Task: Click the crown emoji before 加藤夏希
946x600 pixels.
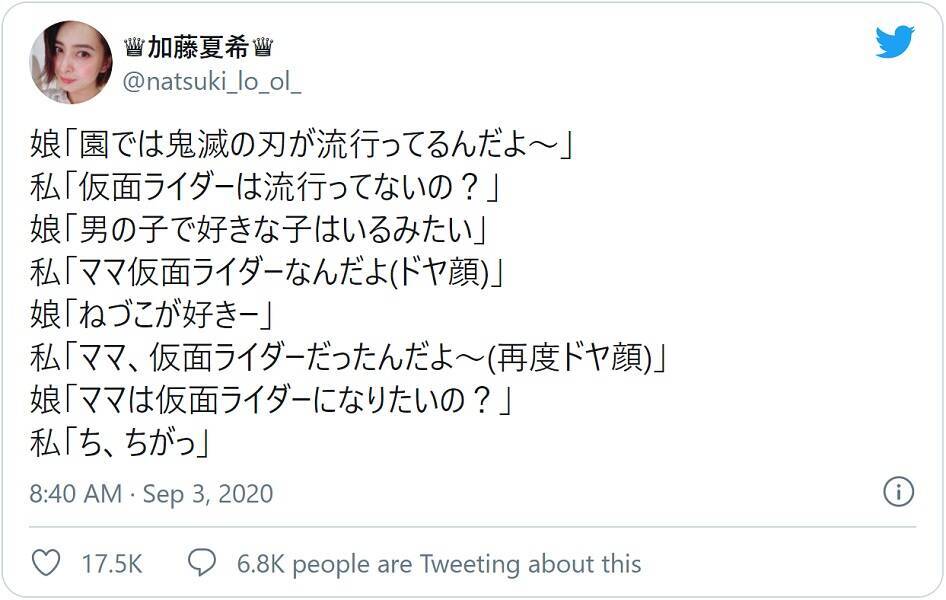Action: click(134, 48)
